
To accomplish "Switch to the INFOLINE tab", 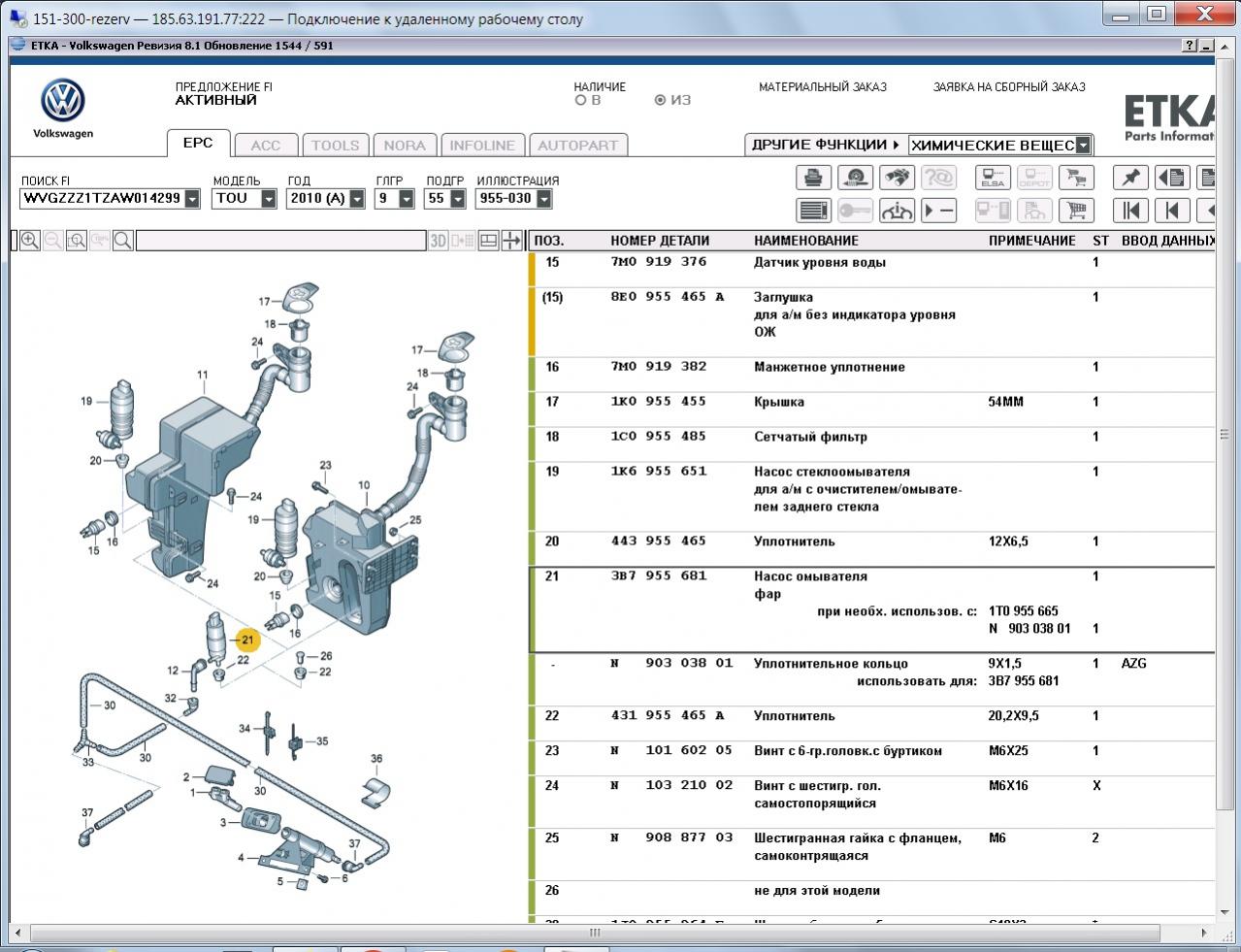I will [482, 146].
